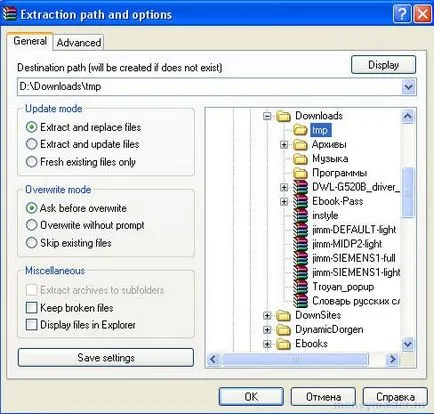Expand the Ebooks tree node
Screen dimensions: 434x414
267,344
